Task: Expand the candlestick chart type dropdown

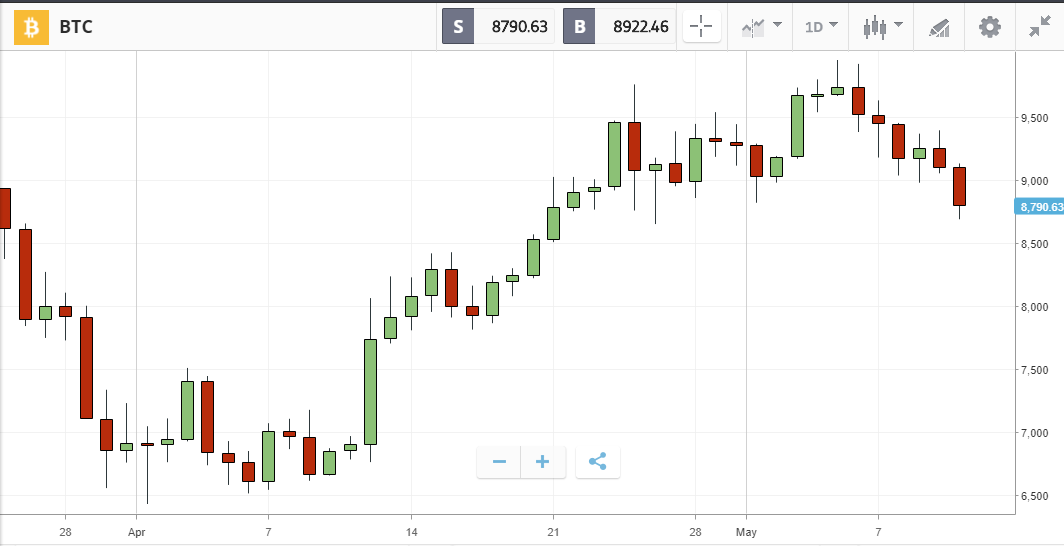Action: tap(883, 27)
